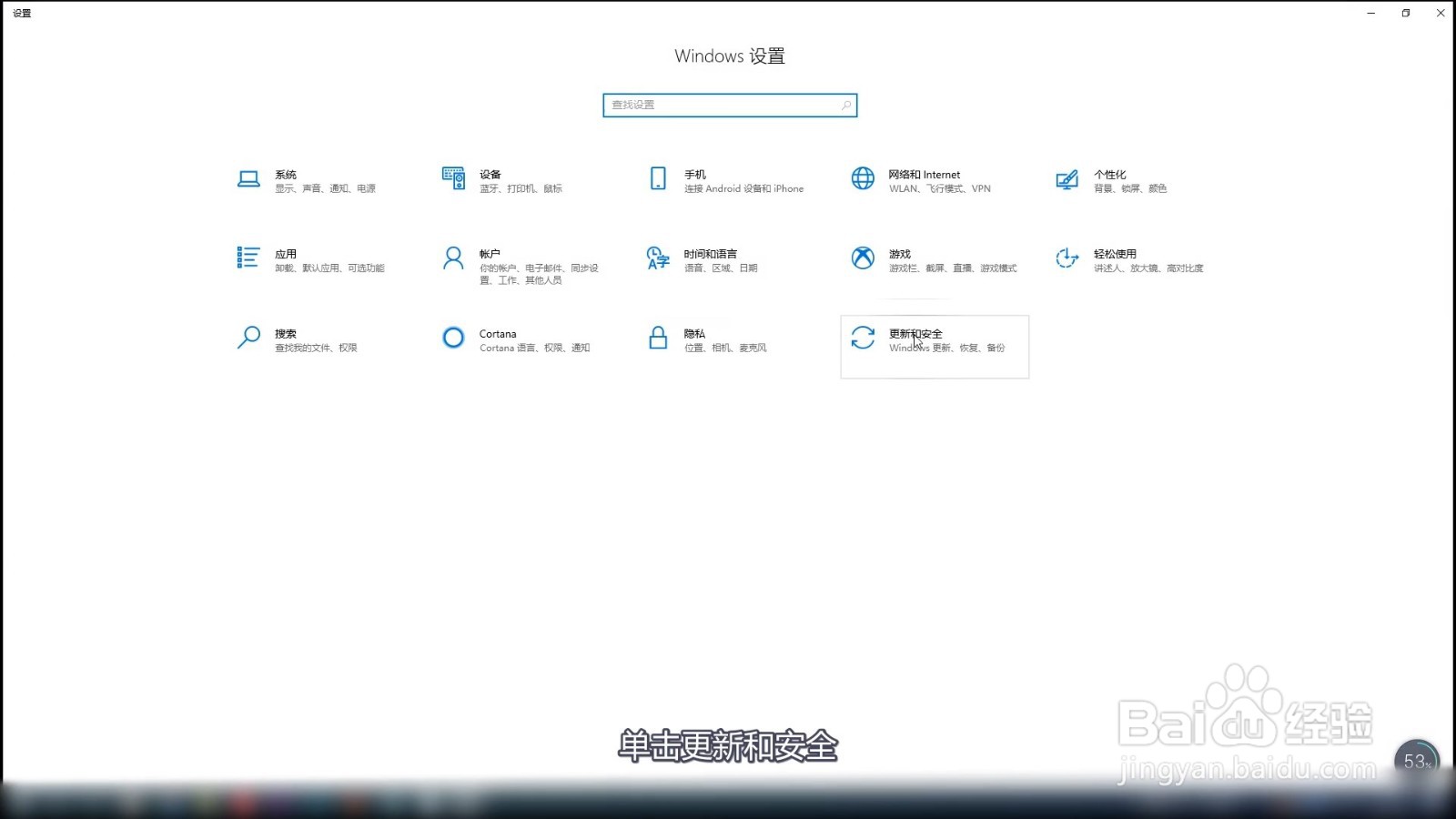Select the 网络和 Internet title
The width and height of the screenshot is (1456, 819).
tap(925, 175)
